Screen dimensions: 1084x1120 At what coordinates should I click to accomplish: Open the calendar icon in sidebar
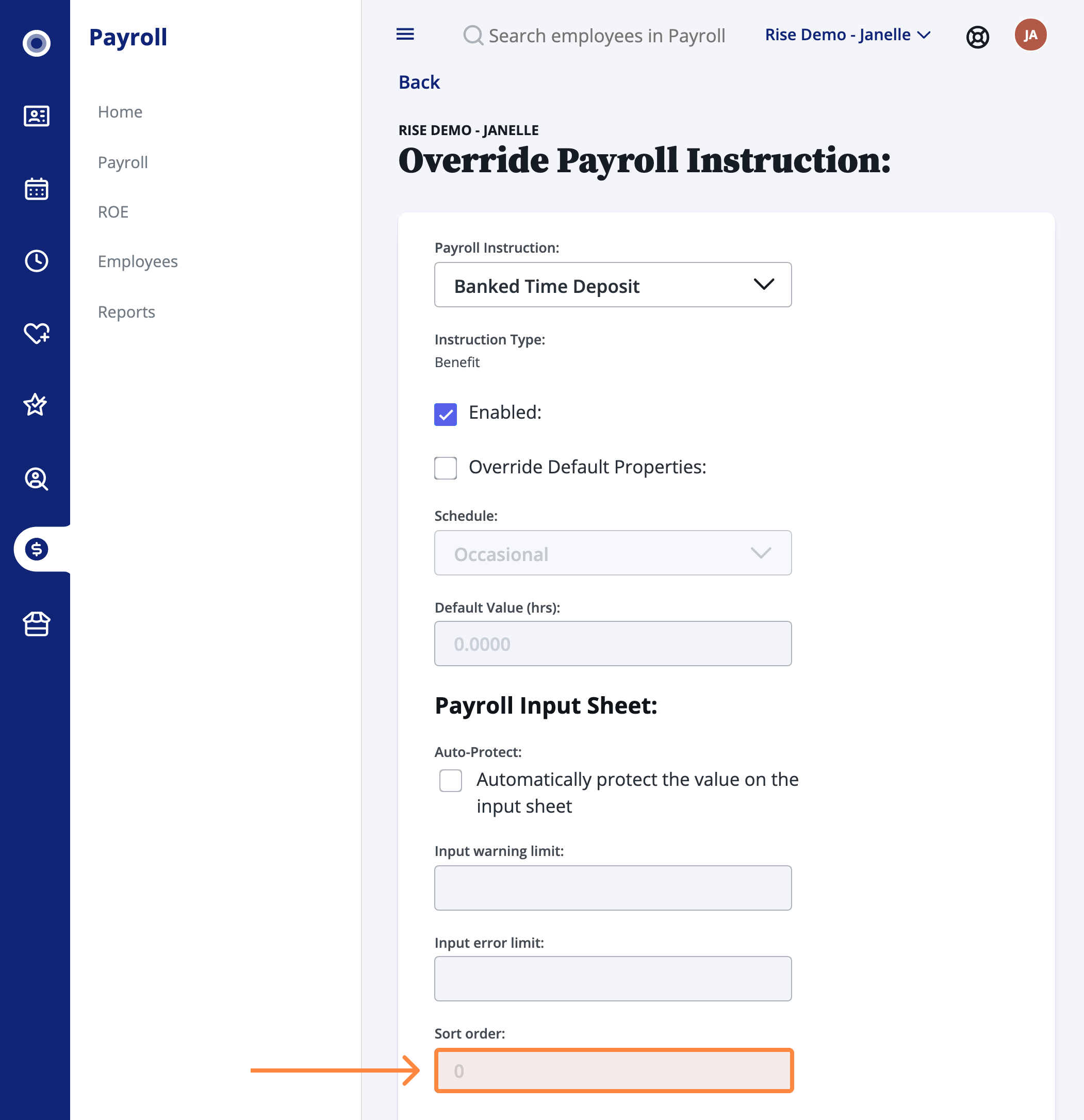tap(36, 189)
